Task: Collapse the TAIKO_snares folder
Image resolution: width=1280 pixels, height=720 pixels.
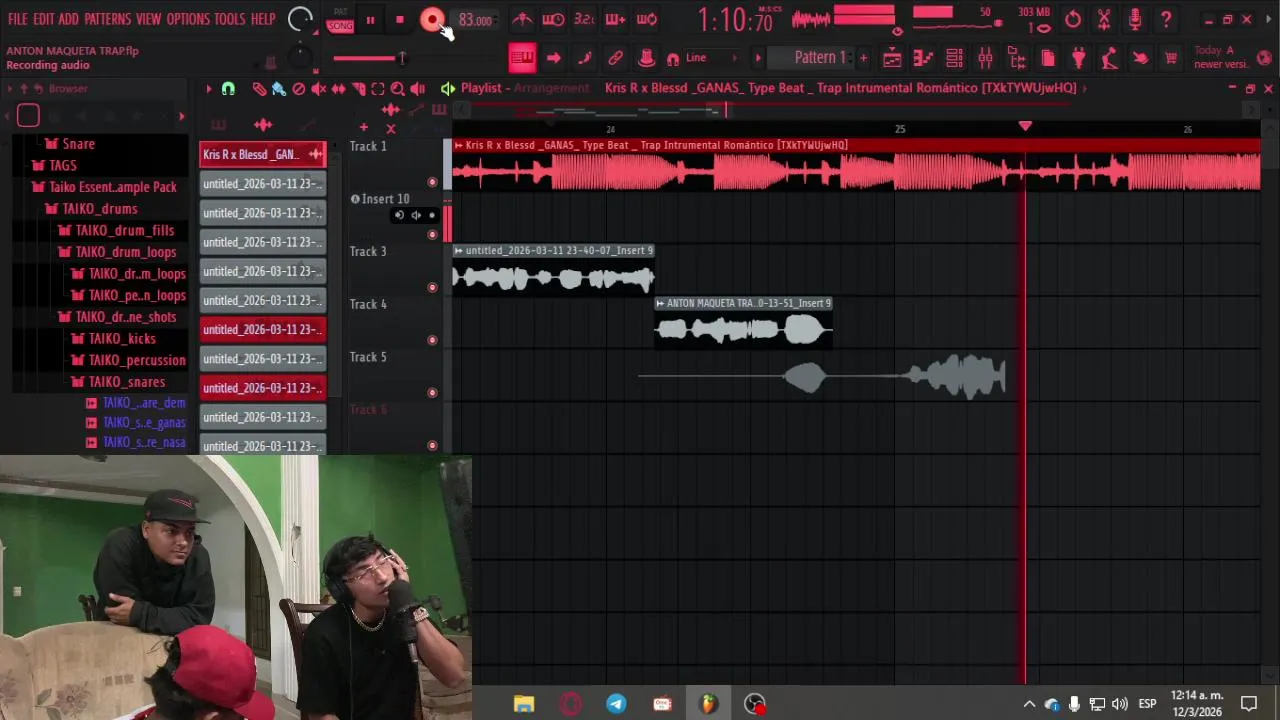Action: (x=117, y=382)
